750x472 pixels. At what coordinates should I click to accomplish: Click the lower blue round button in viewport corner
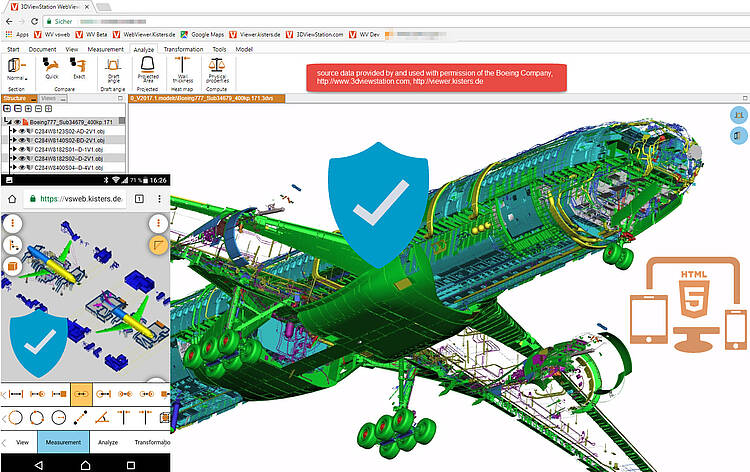pos(739,136)
